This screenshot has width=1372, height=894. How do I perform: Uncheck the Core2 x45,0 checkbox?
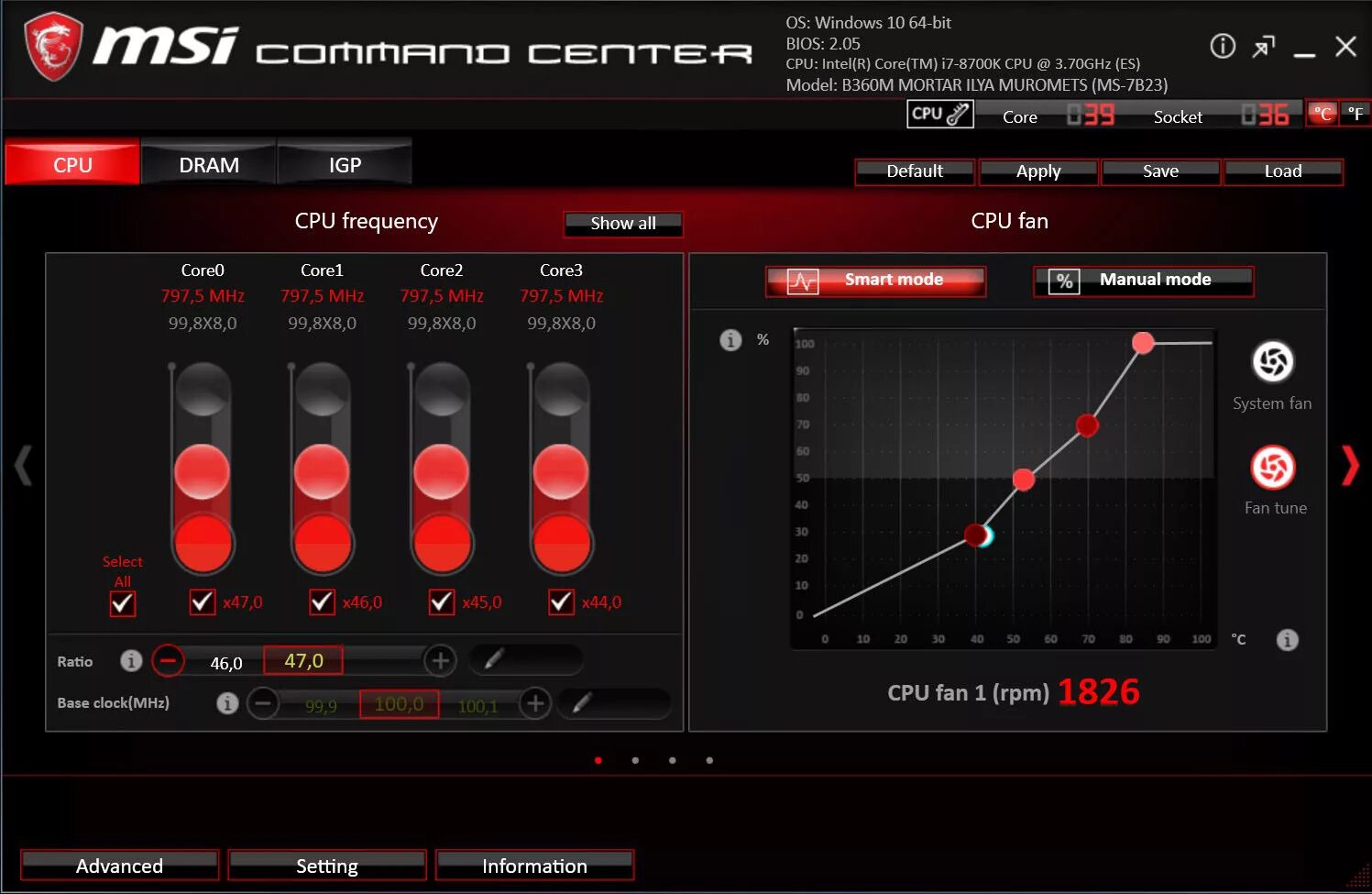(441, 602)
